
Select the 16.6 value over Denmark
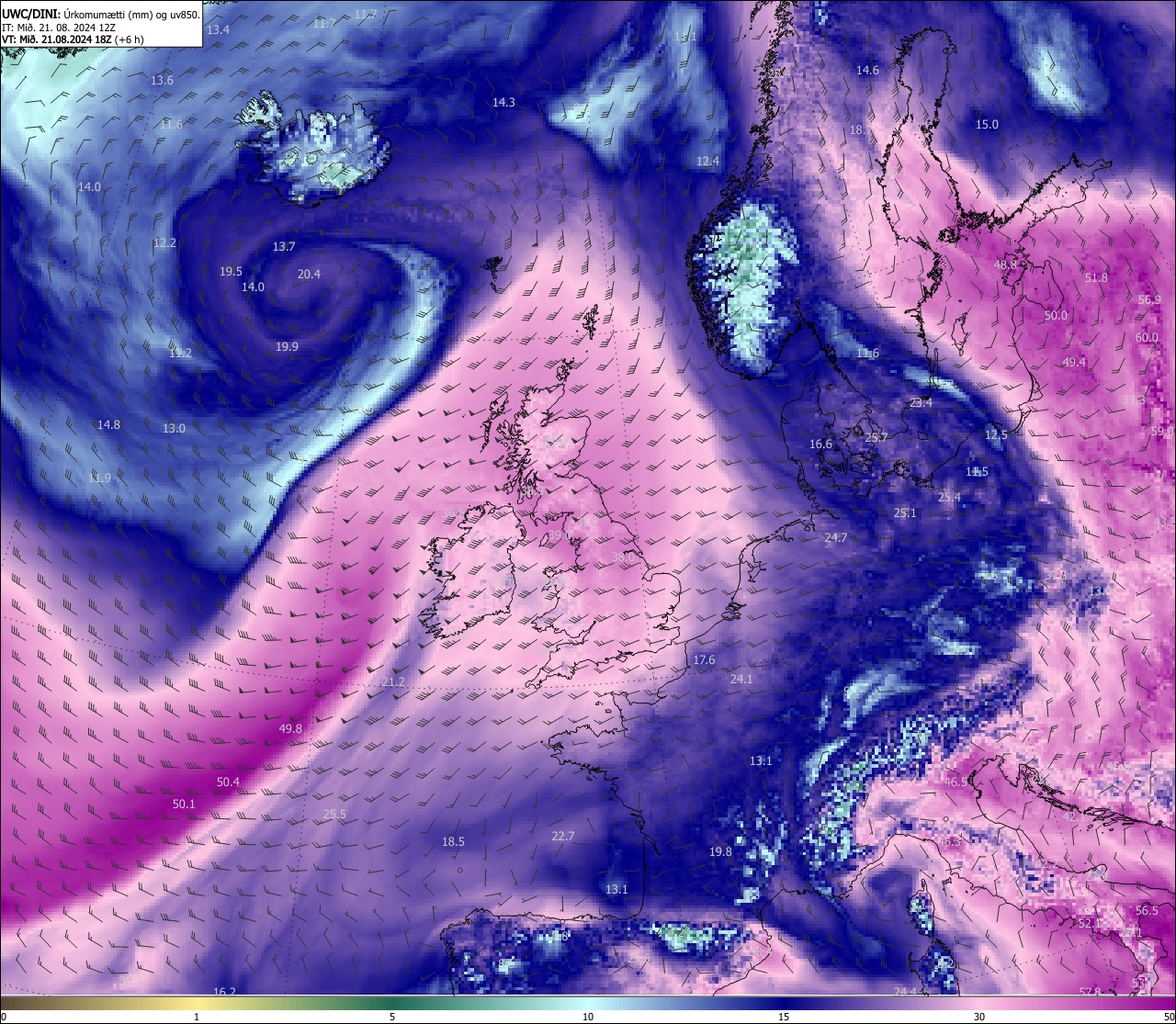pos(820,444)
